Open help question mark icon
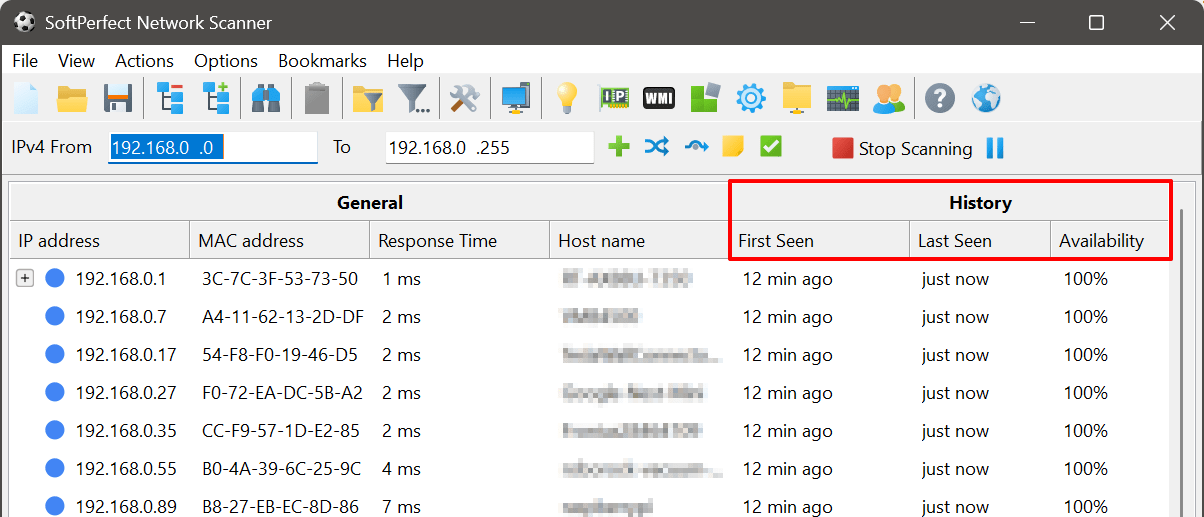This screenshot has height=517, width=1204. point(940,98)
